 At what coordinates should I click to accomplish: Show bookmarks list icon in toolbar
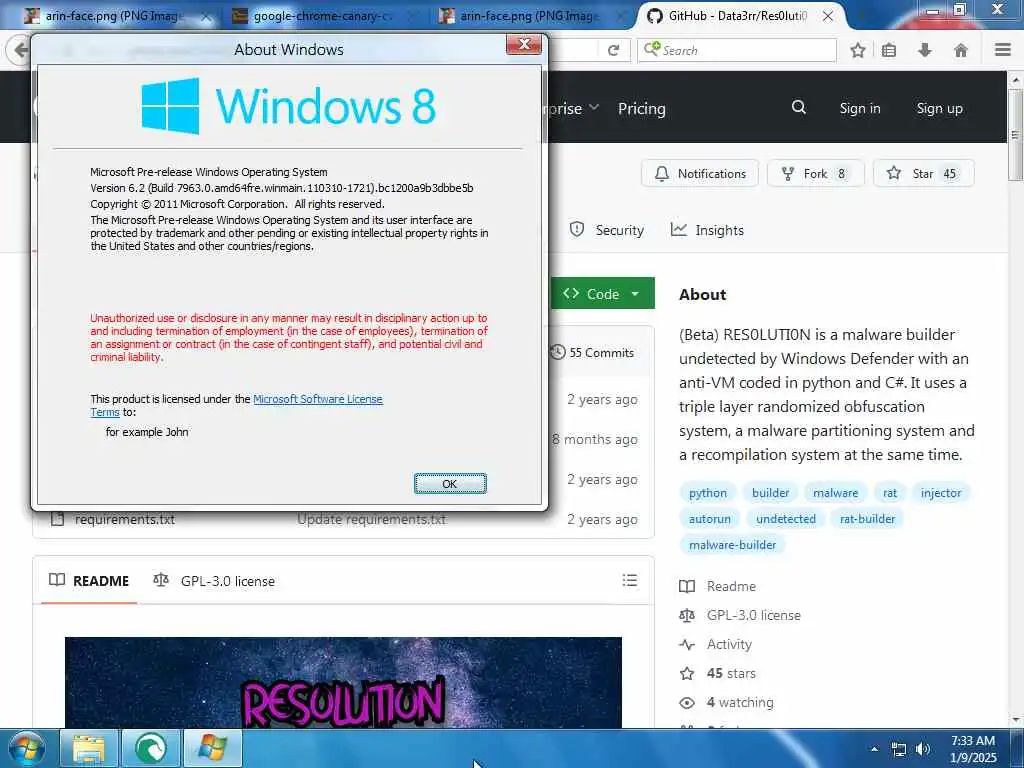[x=889, y=50]
